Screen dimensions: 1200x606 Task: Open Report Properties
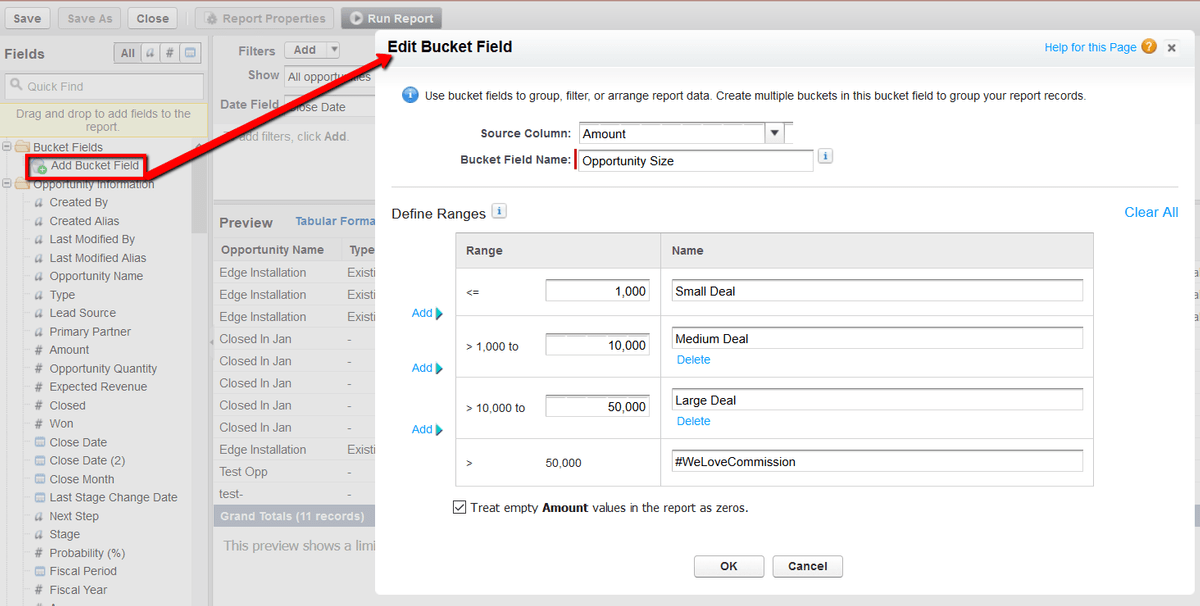(264, 18)
